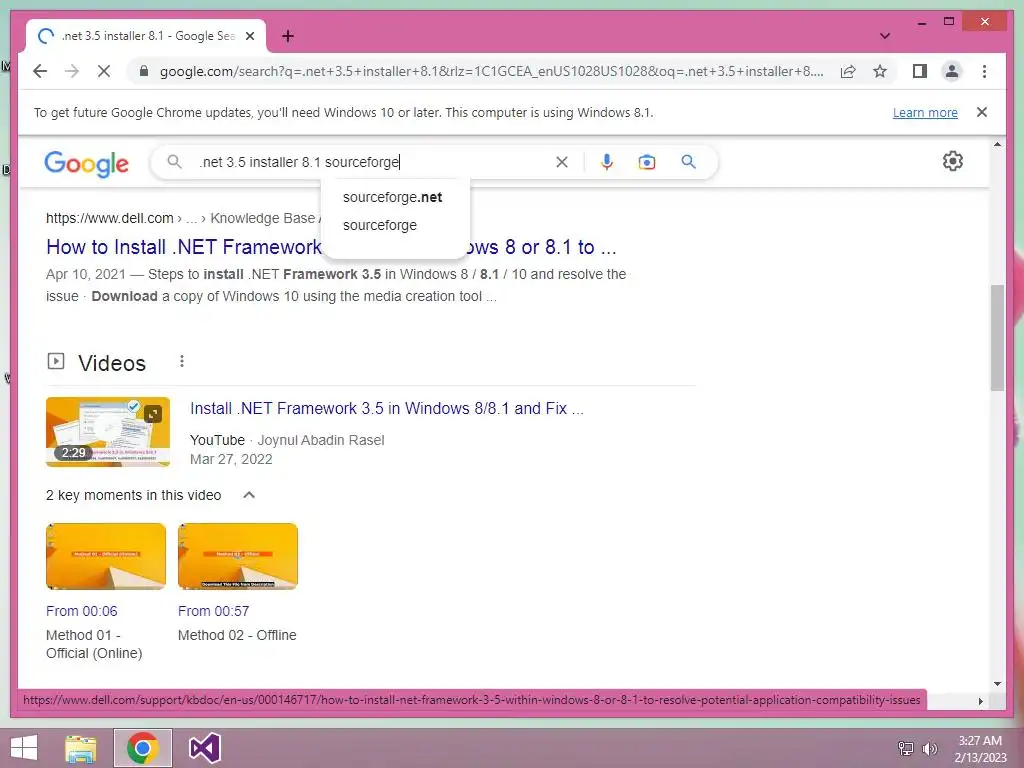The image size is (1024, 768).
Task: Stop loading the page
Action: tap(104, 71)
